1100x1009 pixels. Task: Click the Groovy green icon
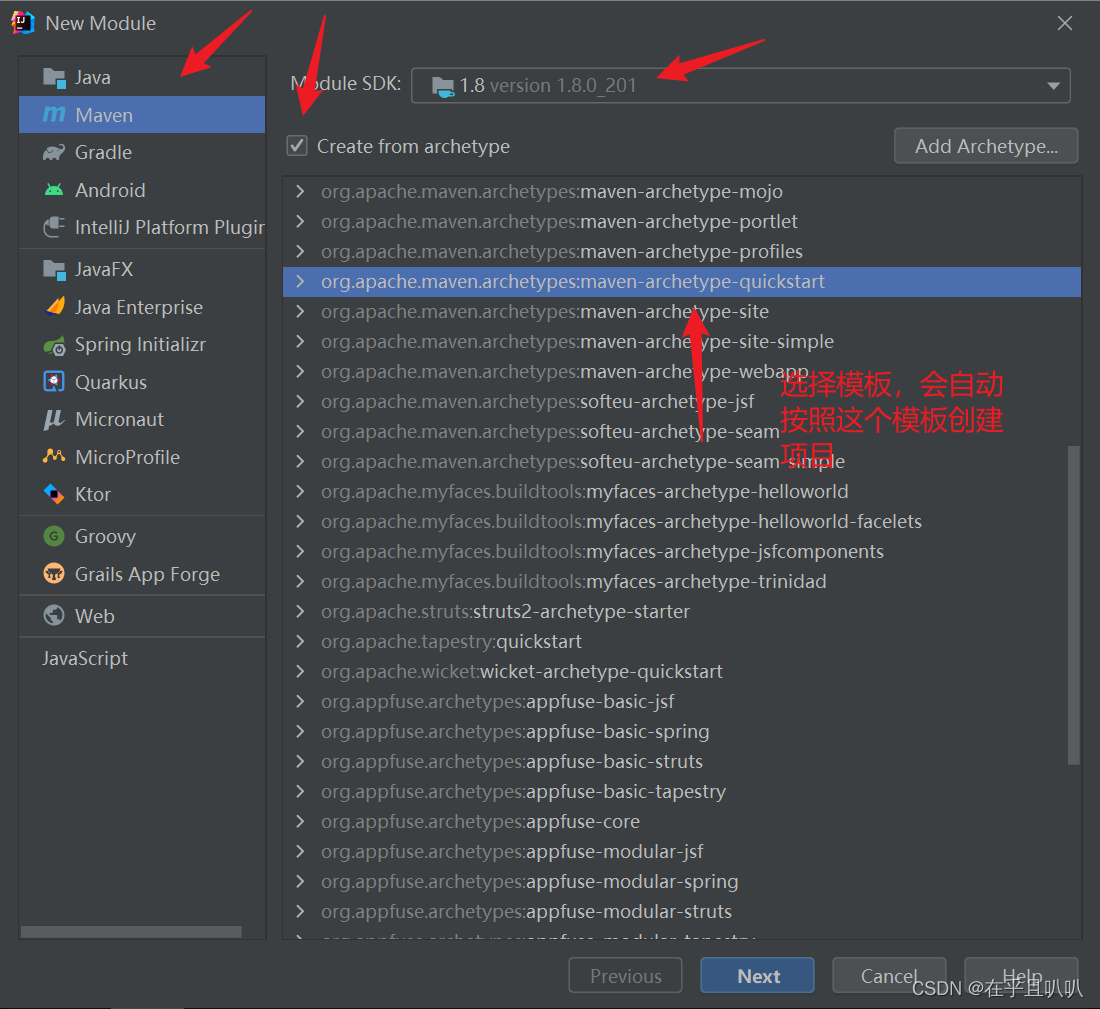(x=54, y=536)
